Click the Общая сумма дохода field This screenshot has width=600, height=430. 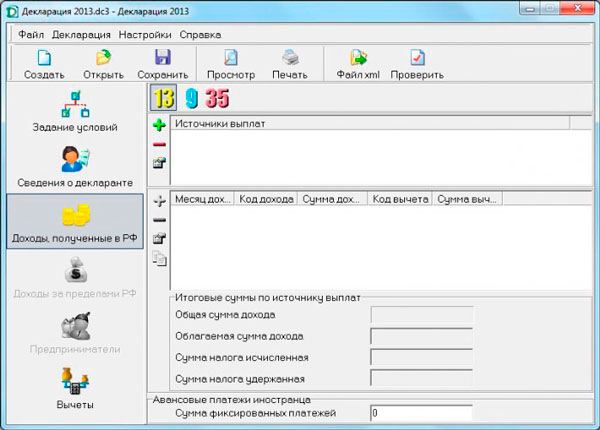[x=422, y=315]
